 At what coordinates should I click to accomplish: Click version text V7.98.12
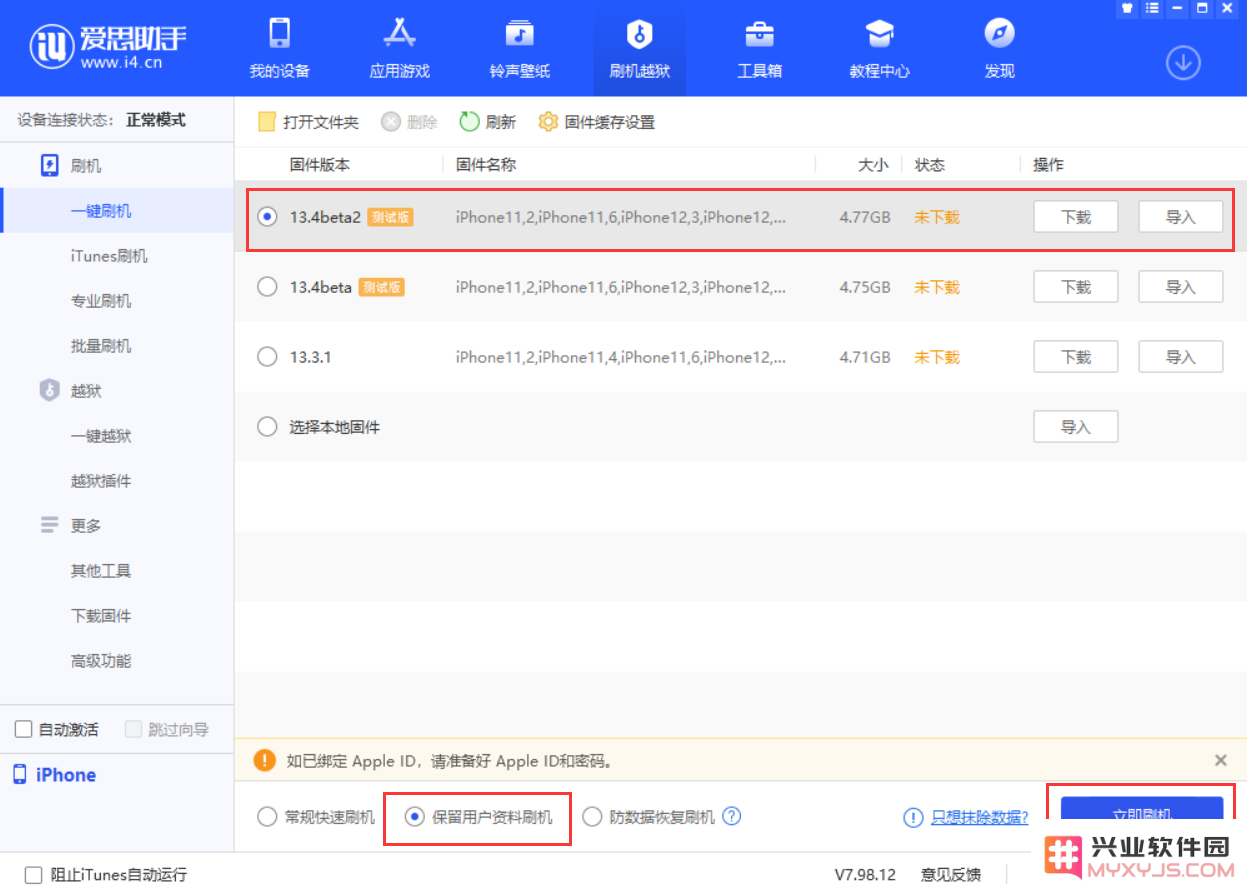867,875
